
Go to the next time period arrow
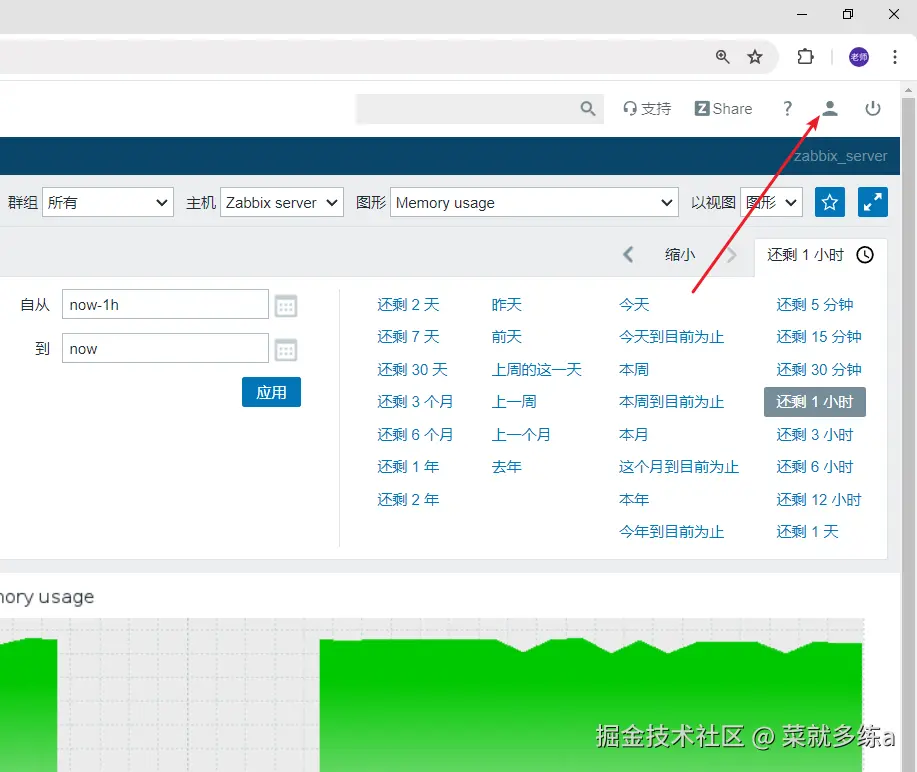click(x=732, y=255)
